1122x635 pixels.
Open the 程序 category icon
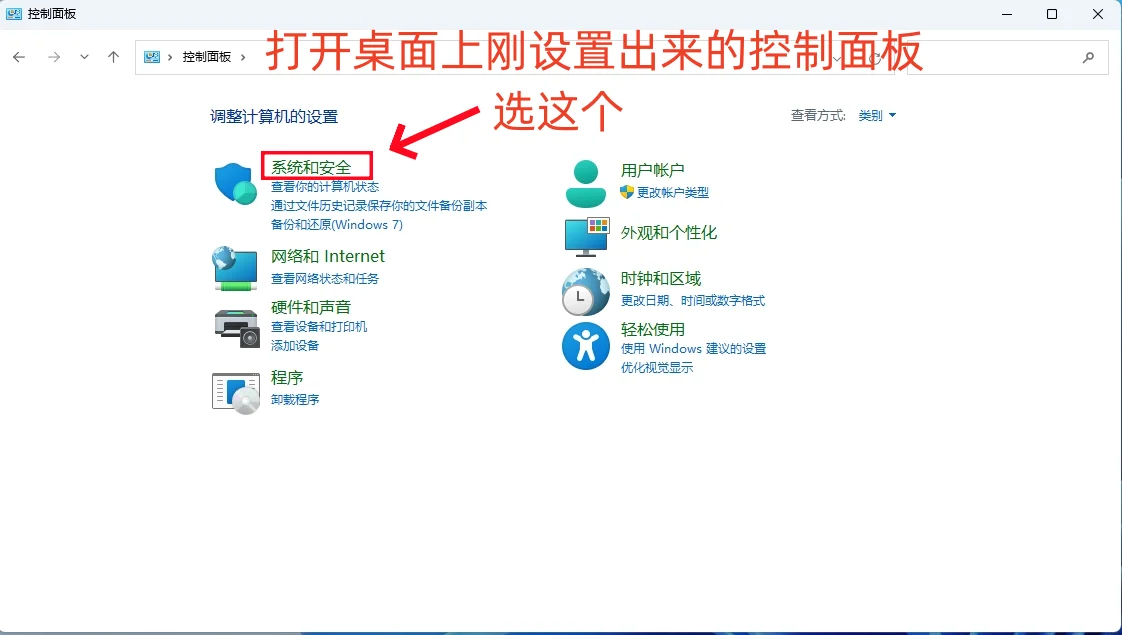(x=234, y=391)
